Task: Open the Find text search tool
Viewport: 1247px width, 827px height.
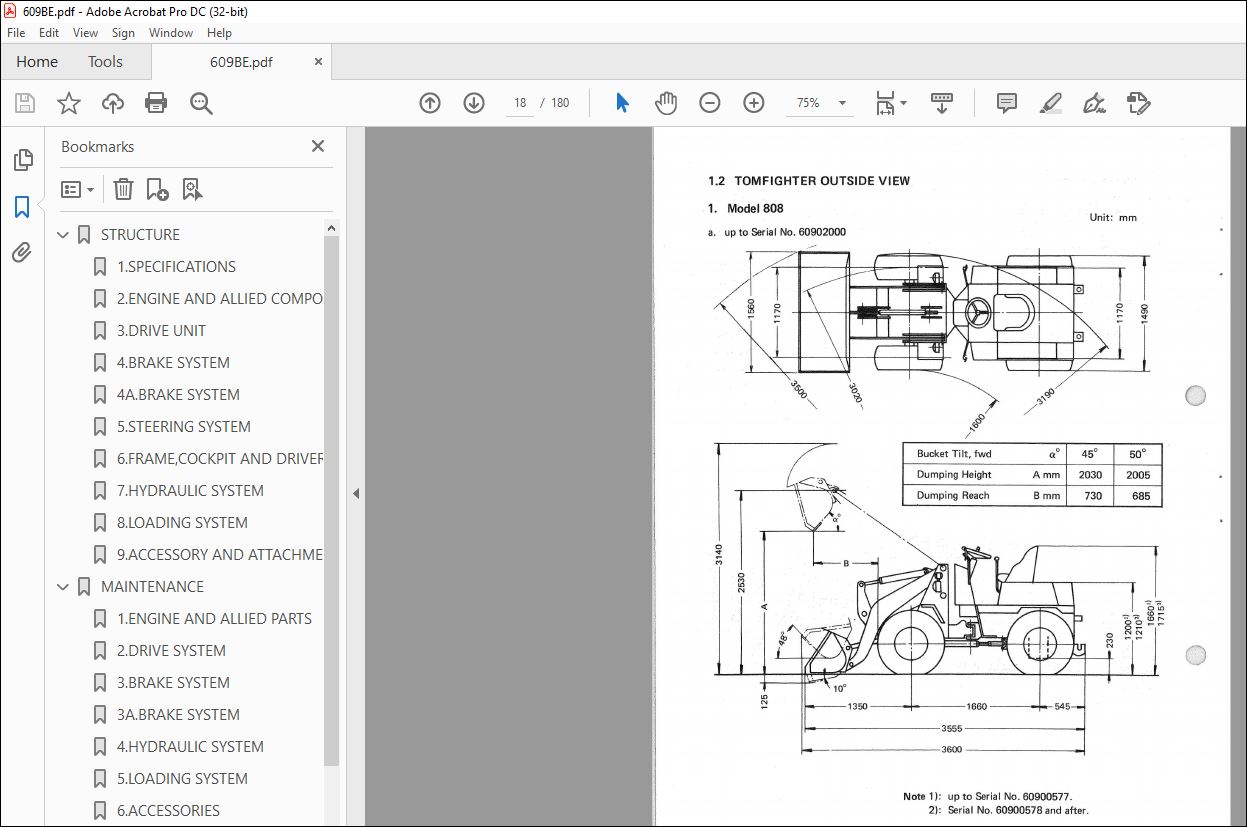Action: [x=201, y=103]
